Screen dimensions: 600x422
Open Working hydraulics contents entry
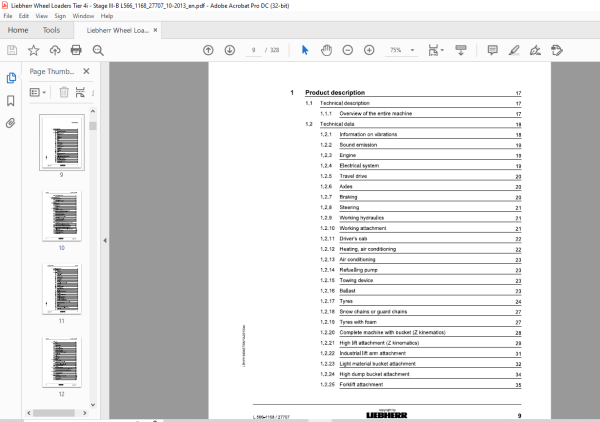click(362, 218)
